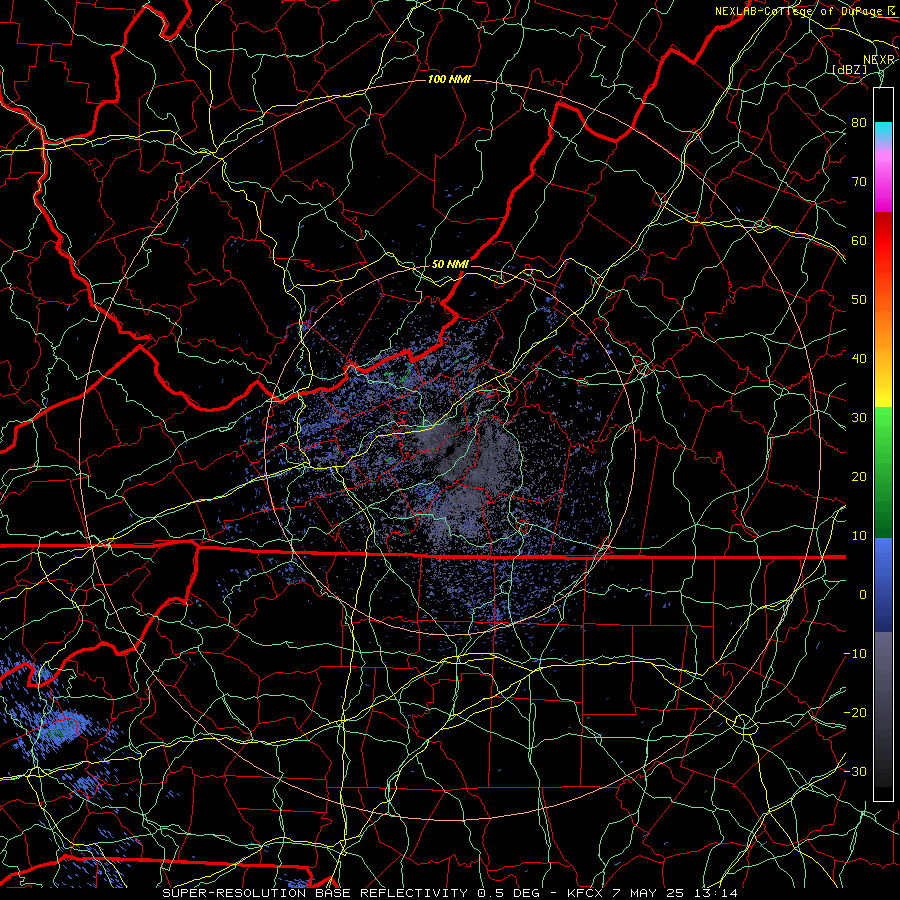Click the 7 MAY 25 13:14 timestamp
The width and height of the screenshot is (900, 900).
click(676, 893)
